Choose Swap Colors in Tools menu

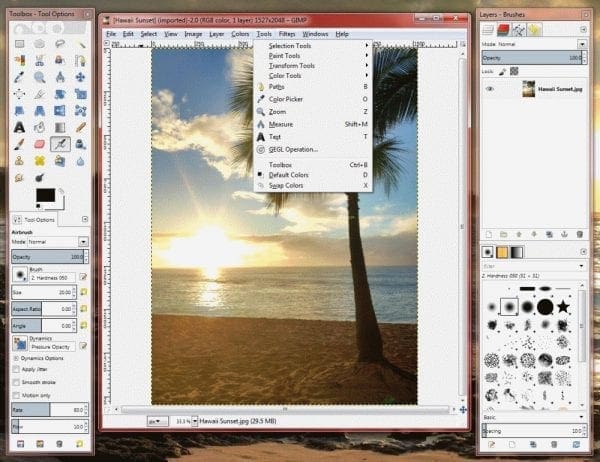pyautogui.click(x=313, y=185)
